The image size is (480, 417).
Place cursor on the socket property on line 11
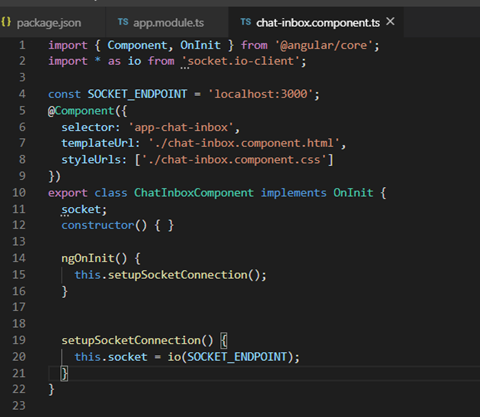point(81,209)
